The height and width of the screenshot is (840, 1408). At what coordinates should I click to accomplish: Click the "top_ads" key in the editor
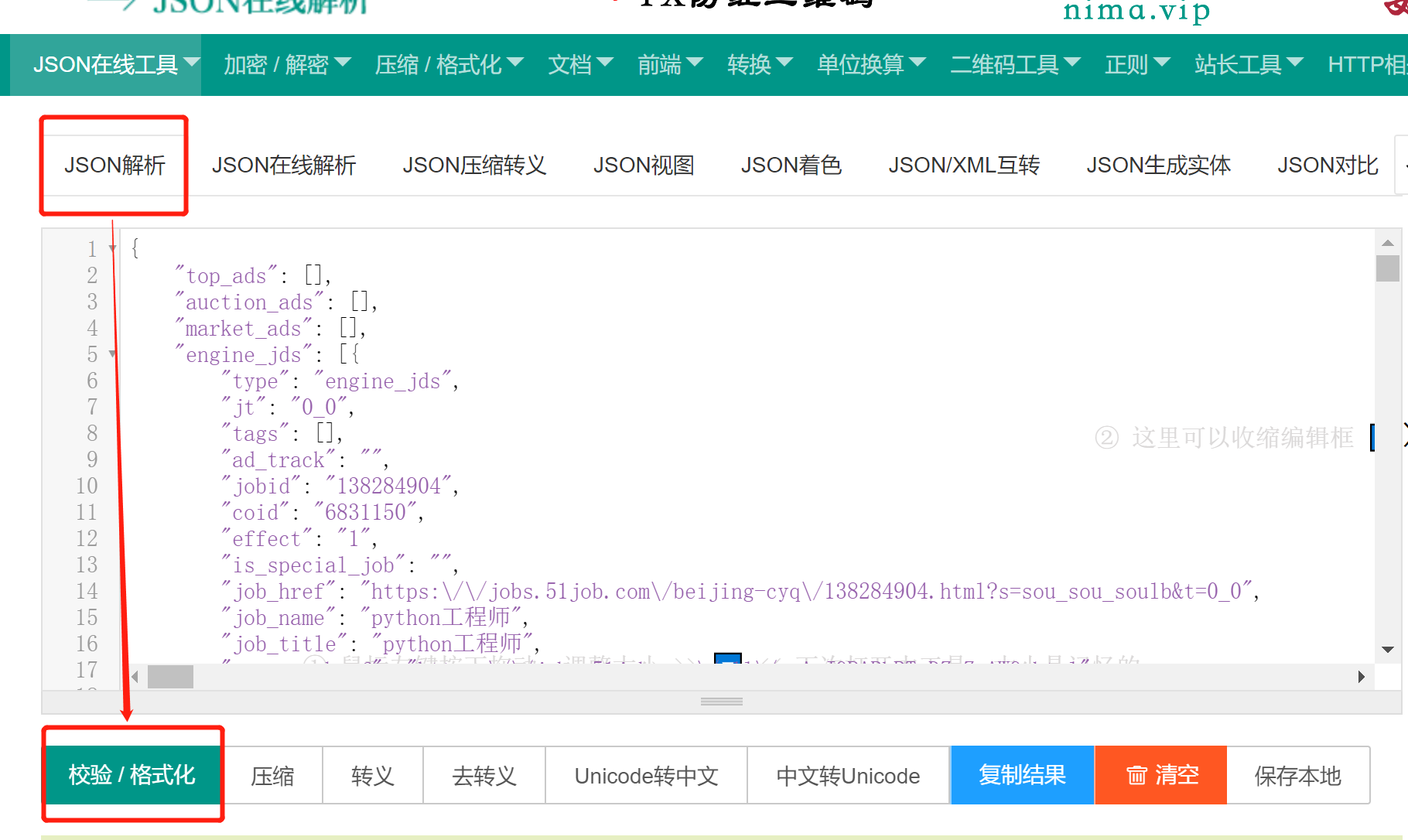226,276
